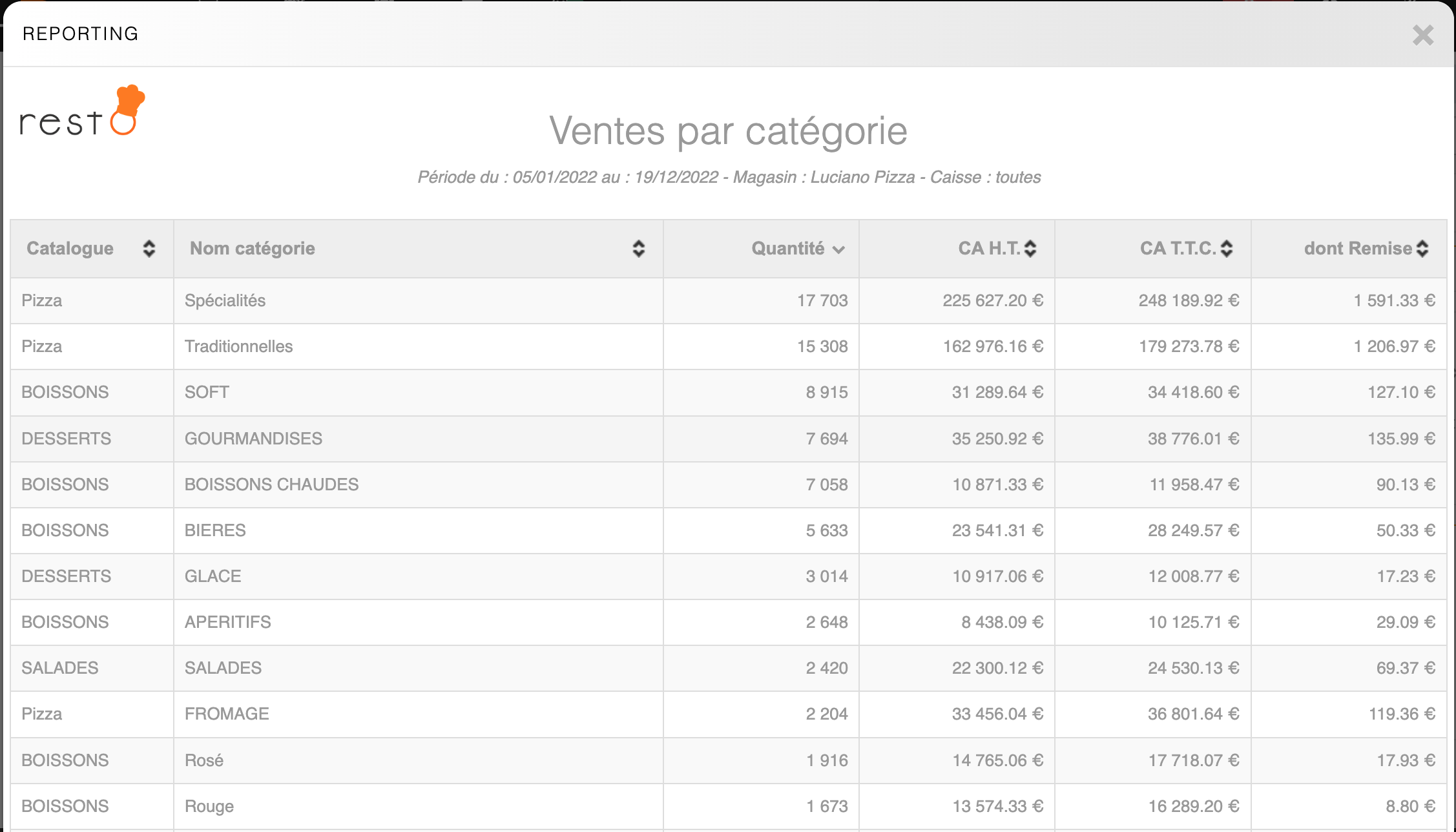
Task: Click the BOISSONS CHAUDES row name
Action: point(271,485)
